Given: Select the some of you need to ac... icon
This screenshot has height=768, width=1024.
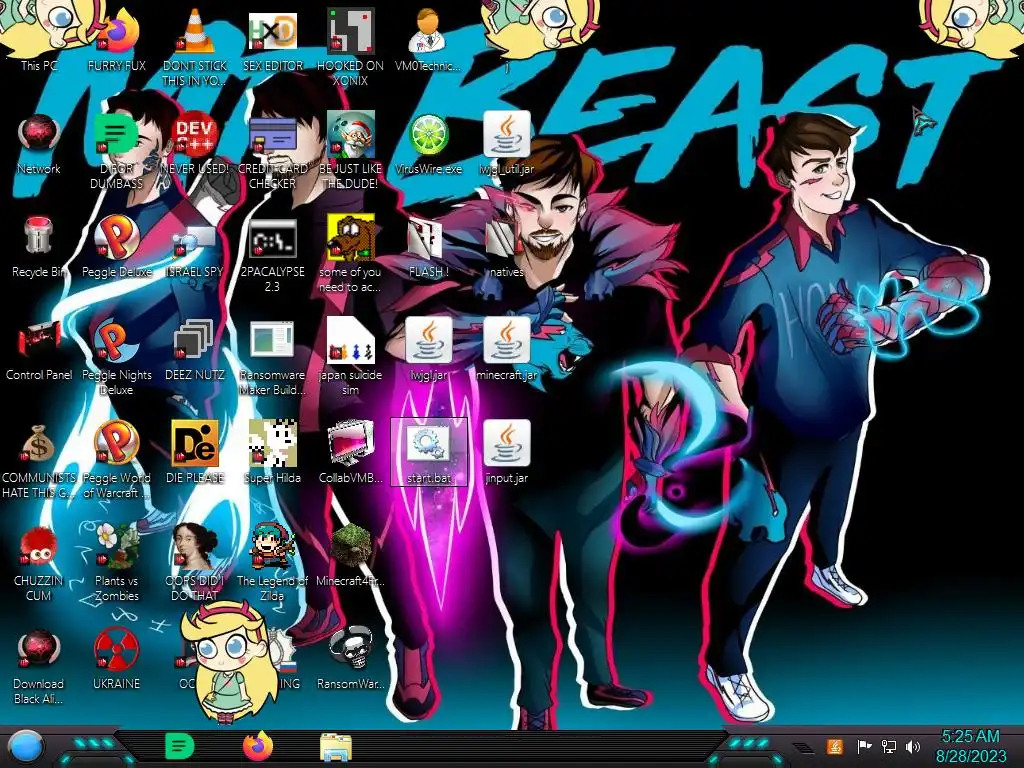Looking at the screenshot, I should tap(351, 253).
